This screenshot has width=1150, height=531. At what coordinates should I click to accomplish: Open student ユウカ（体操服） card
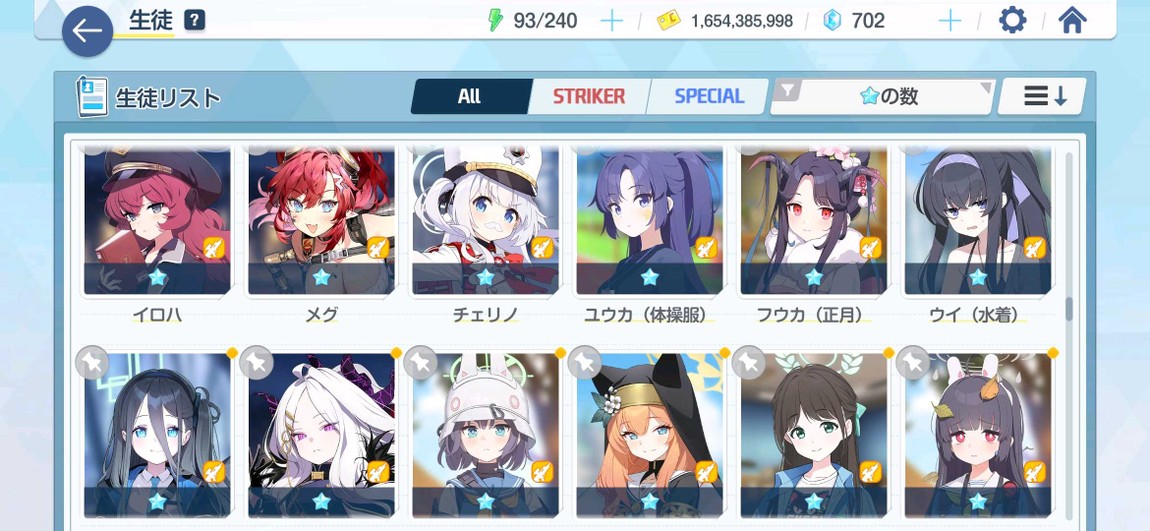pos(649,235)
